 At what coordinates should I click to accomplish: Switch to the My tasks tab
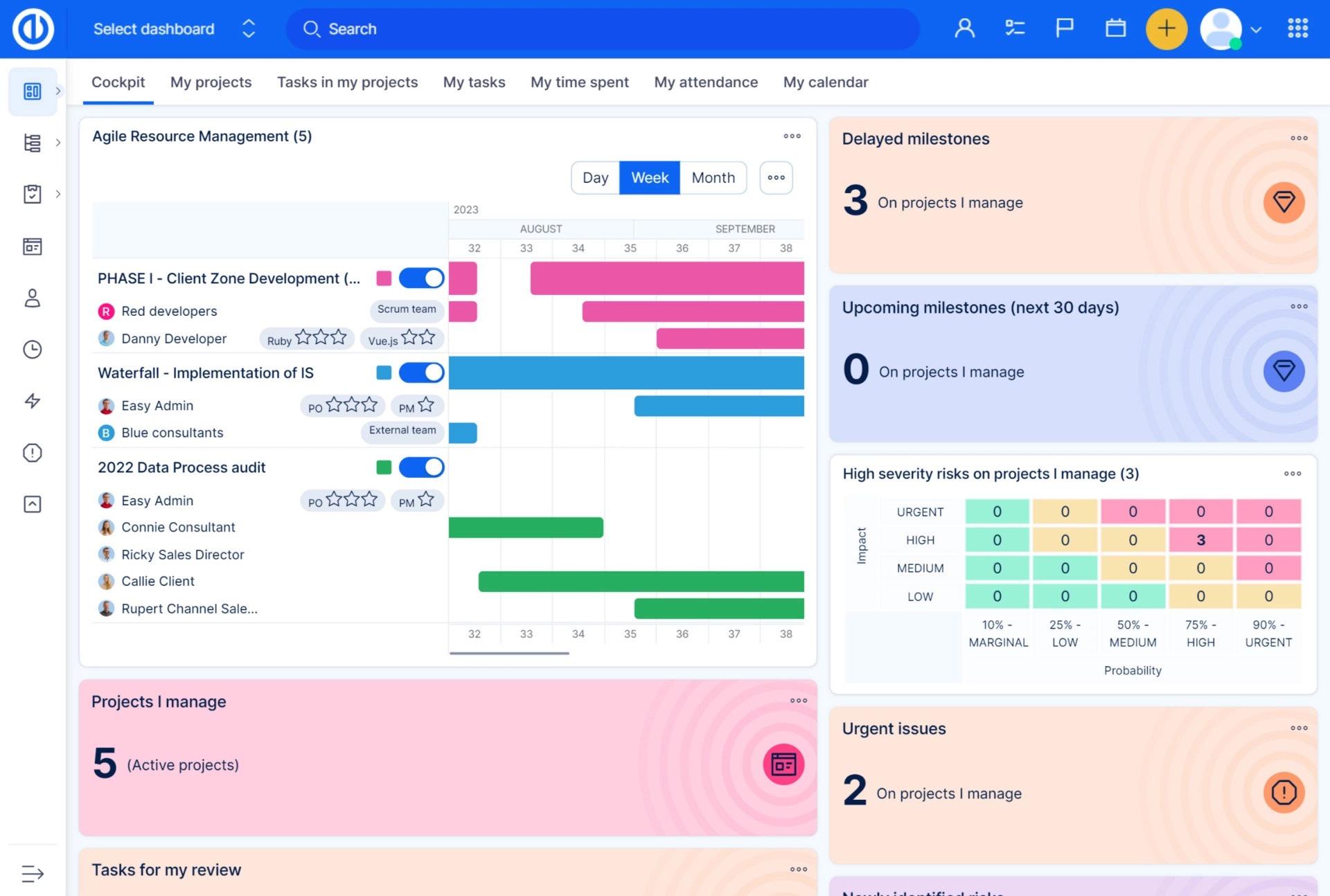(x=474, y=82)
